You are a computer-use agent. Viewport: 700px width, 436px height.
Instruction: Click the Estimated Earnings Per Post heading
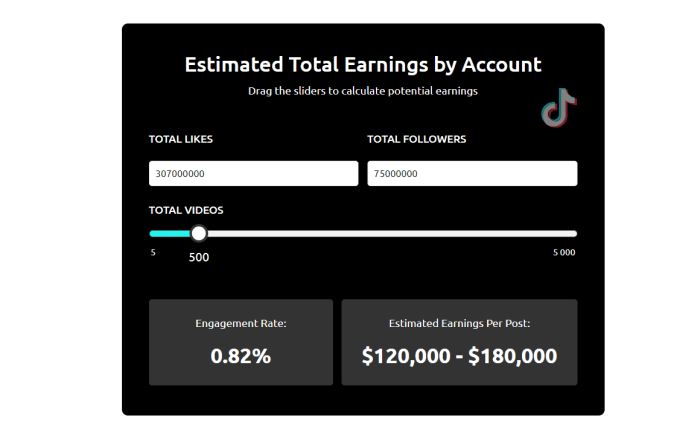point(459,323)
